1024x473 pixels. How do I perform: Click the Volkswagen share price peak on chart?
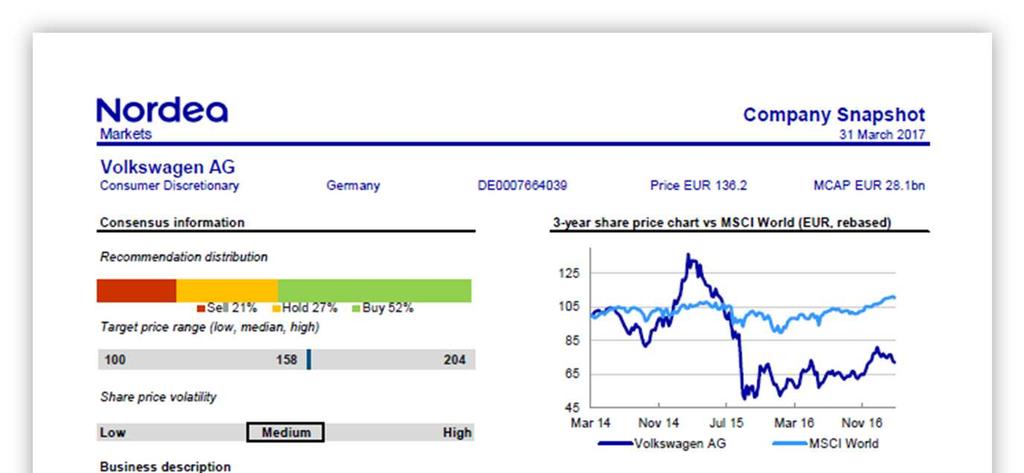tap(688, 255)
